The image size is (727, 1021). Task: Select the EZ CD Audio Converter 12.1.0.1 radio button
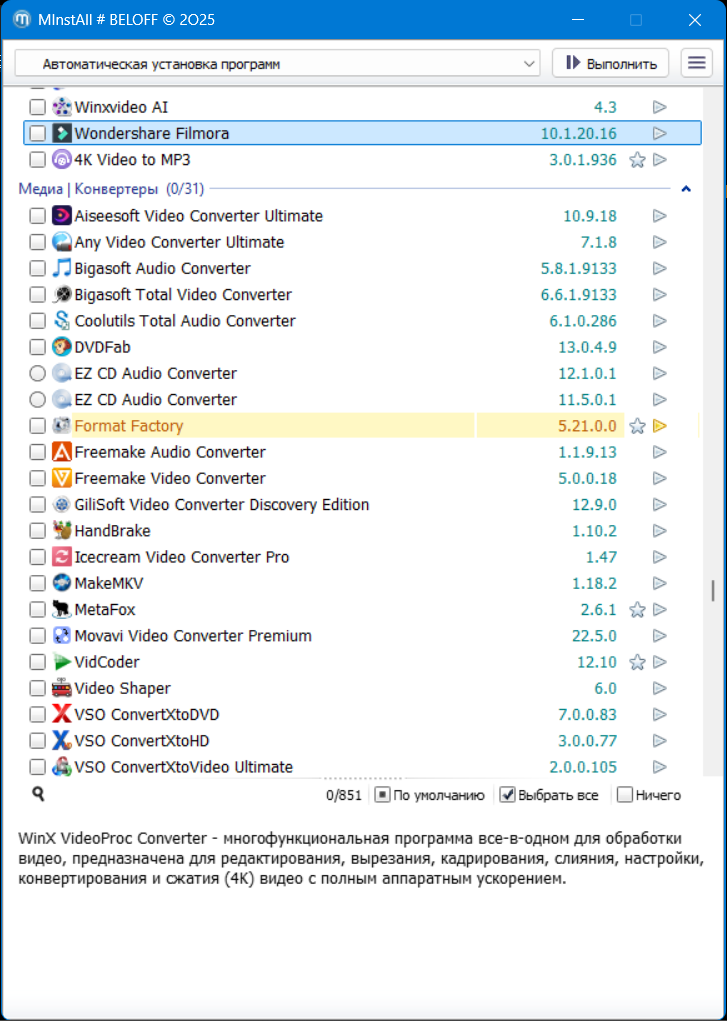tap(37, 373)
